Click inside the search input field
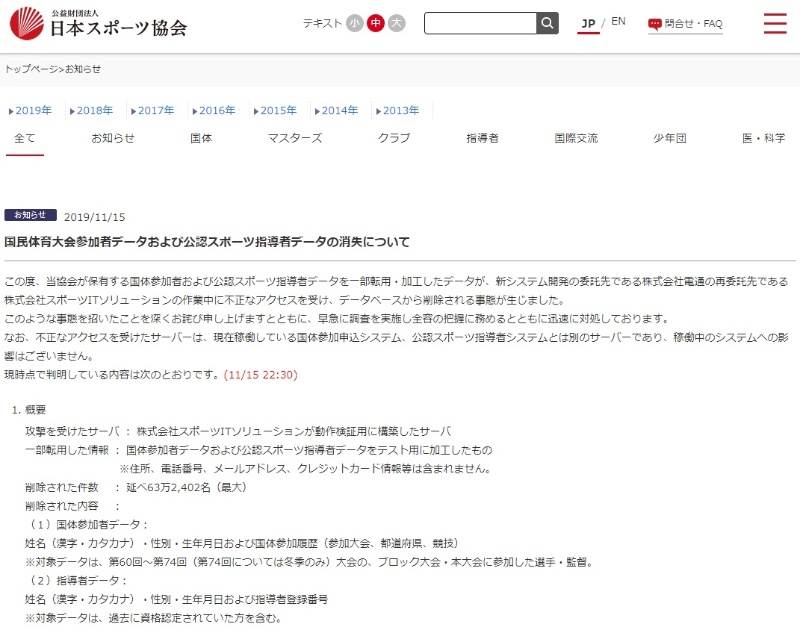The image size is (800, 630). tap(480, 23)
